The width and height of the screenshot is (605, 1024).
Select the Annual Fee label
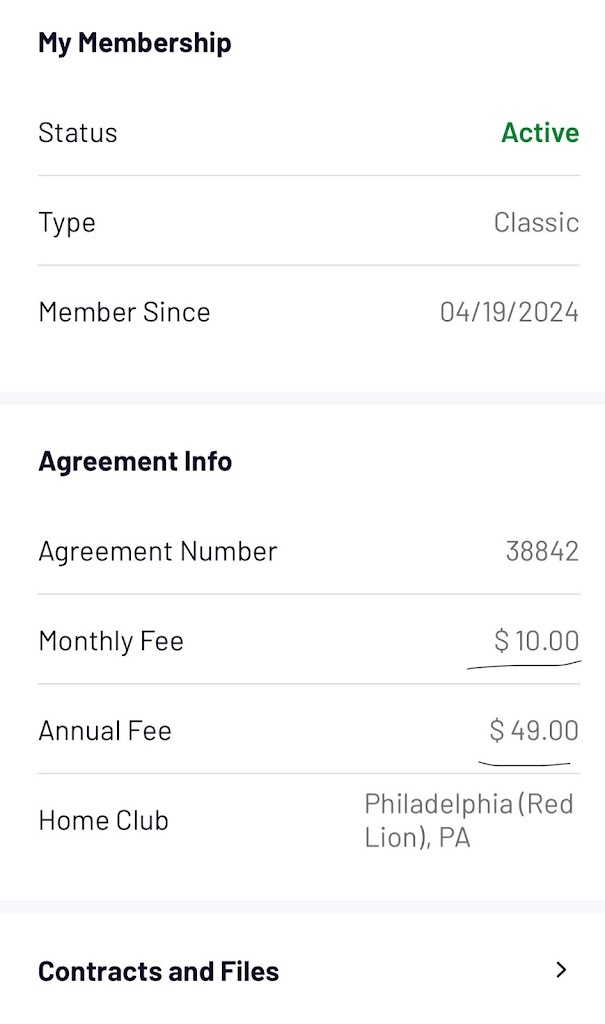pyautogui.click(x=105, y=731)
